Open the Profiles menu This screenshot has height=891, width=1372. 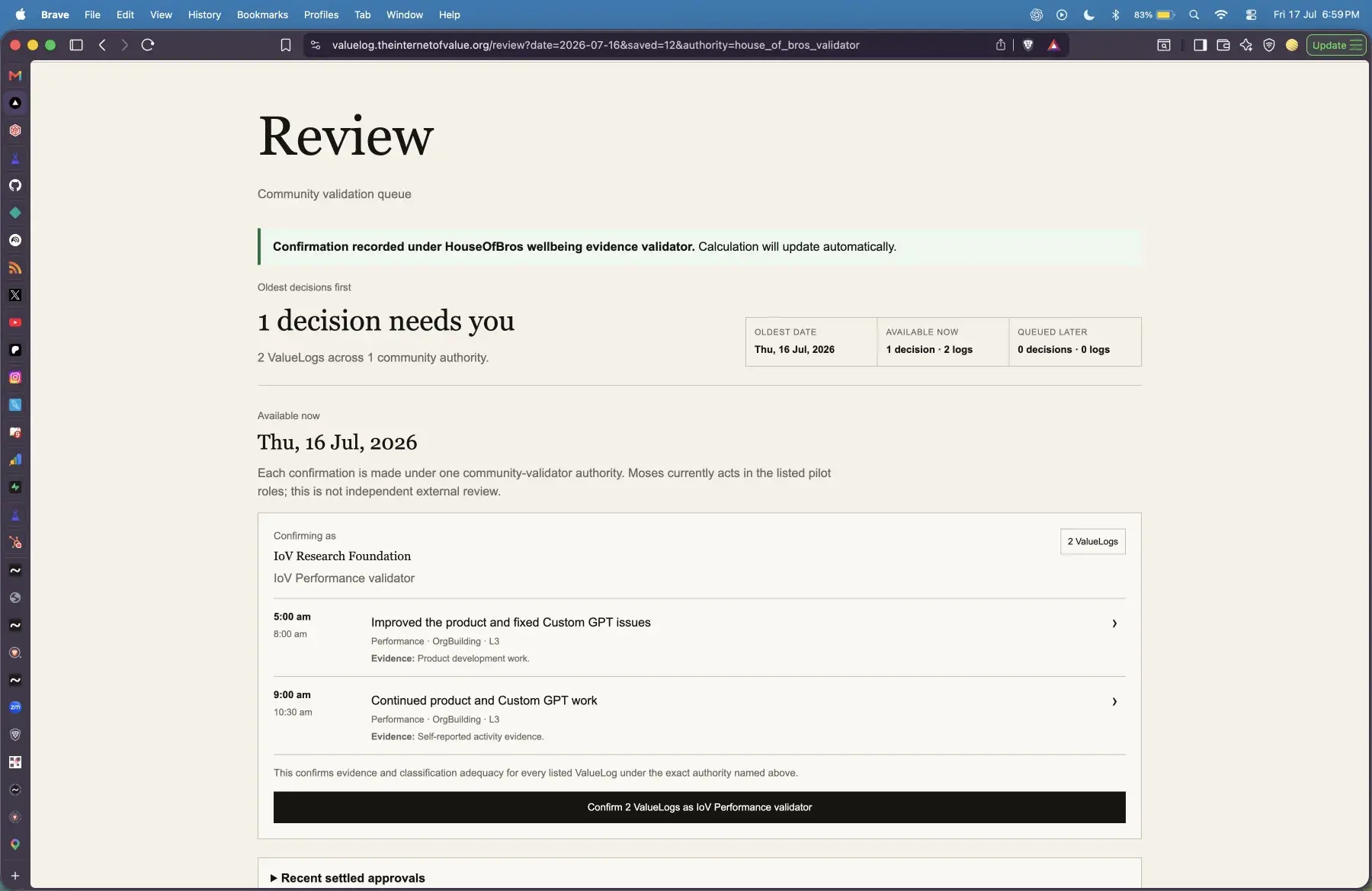click(x=321, y=14)
